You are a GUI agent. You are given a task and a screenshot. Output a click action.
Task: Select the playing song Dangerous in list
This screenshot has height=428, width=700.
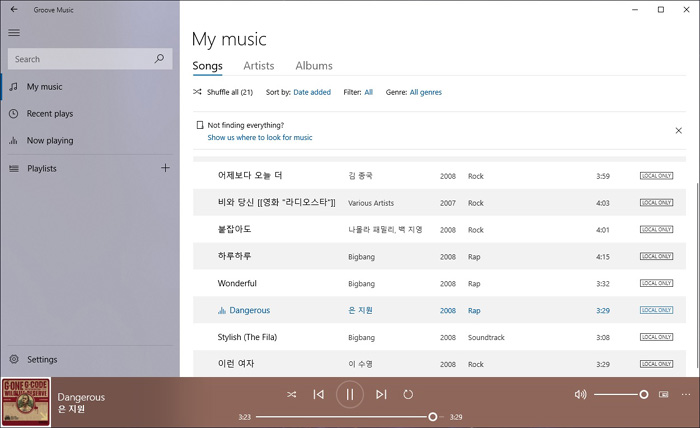point(439,310)
